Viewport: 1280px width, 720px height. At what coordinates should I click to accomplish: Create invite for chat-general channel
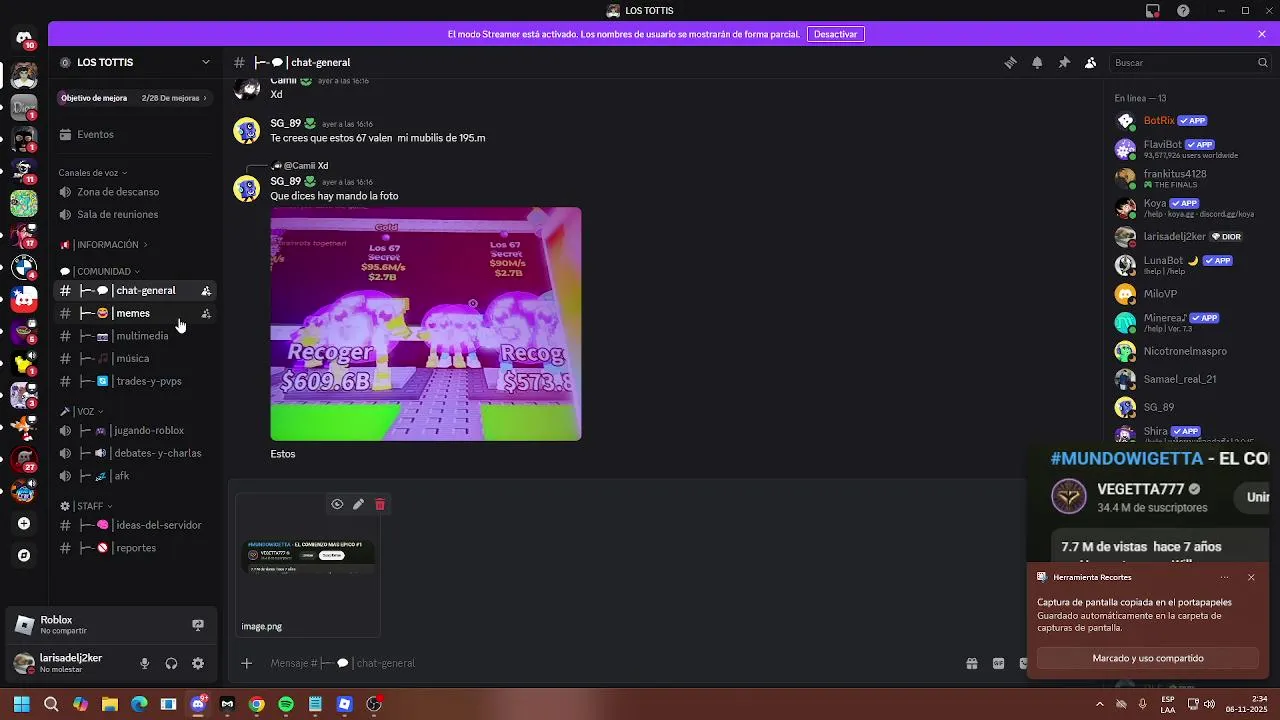point(206,291)
